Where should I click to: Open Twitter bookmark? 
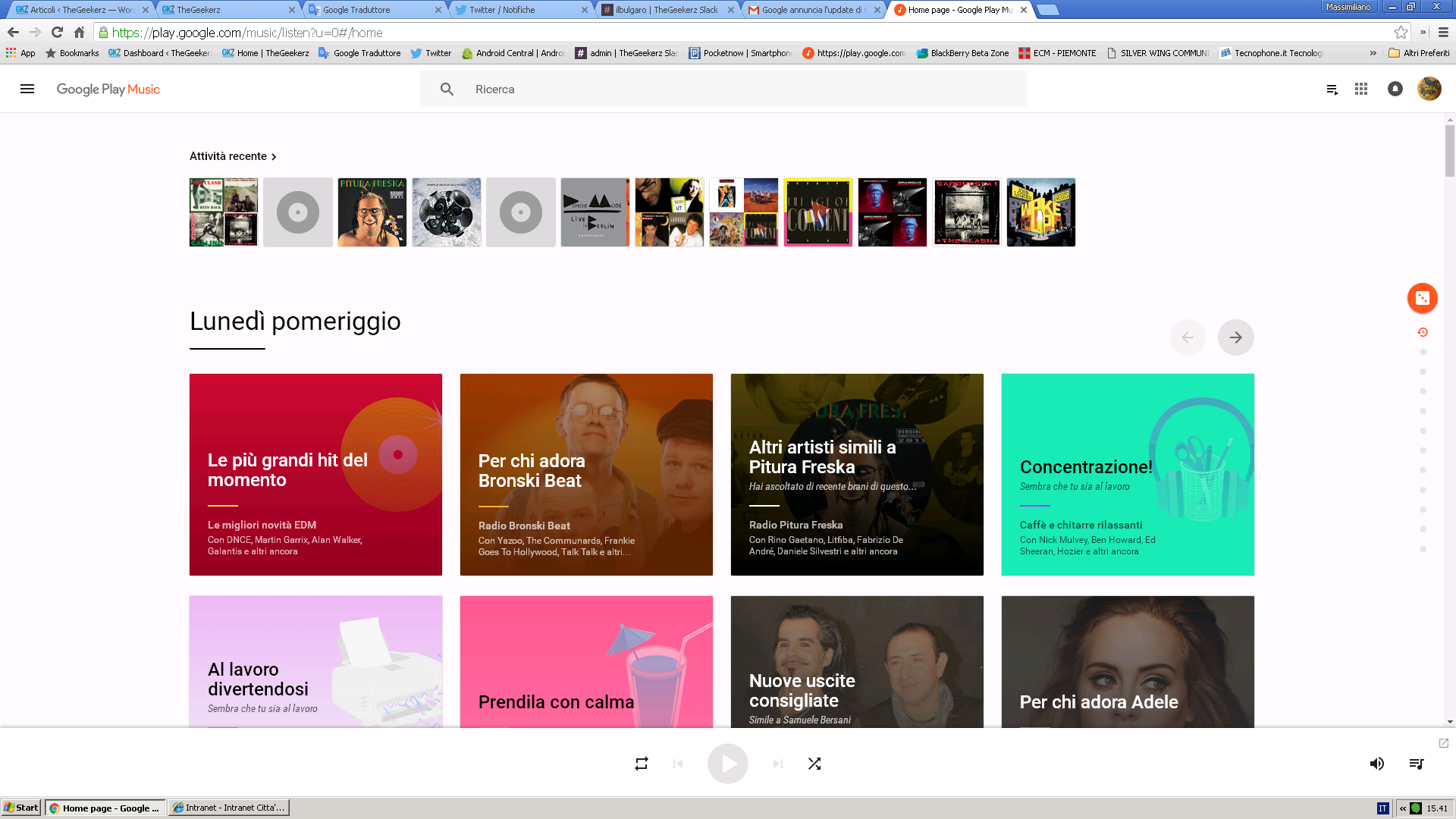[x=431, y=53]
